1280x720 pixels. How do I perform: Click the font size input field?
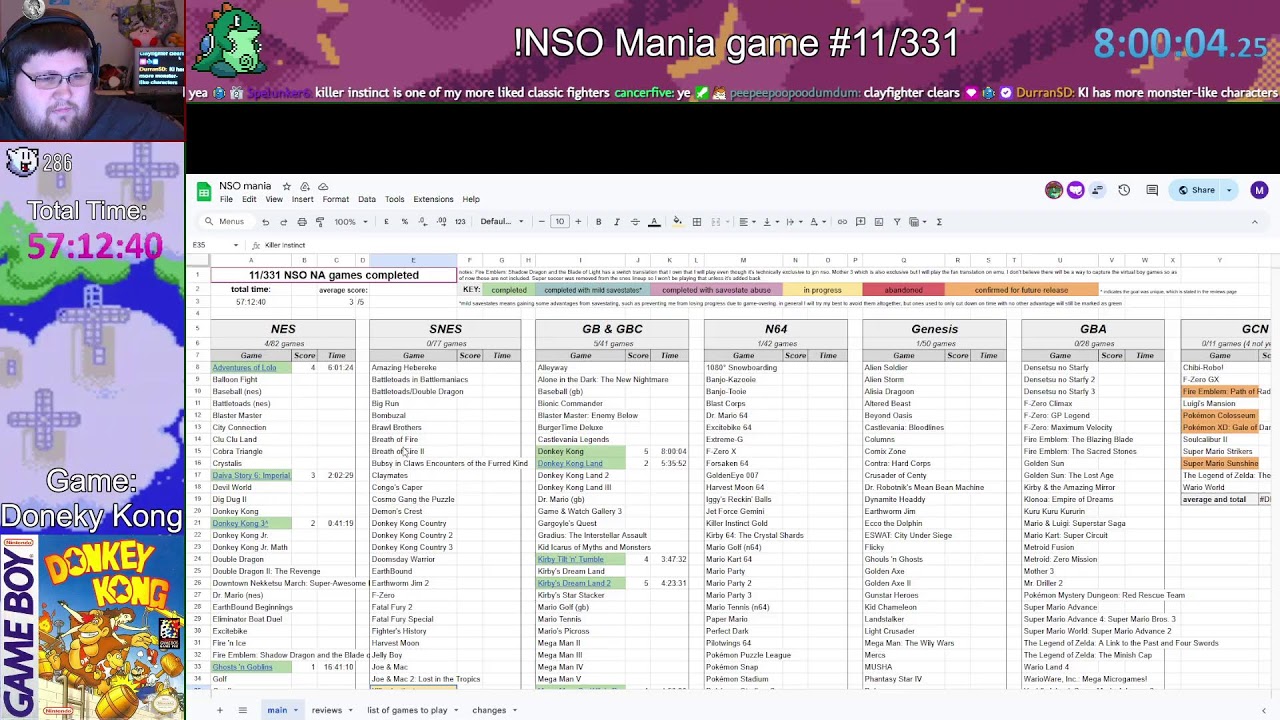pos(559,222)
